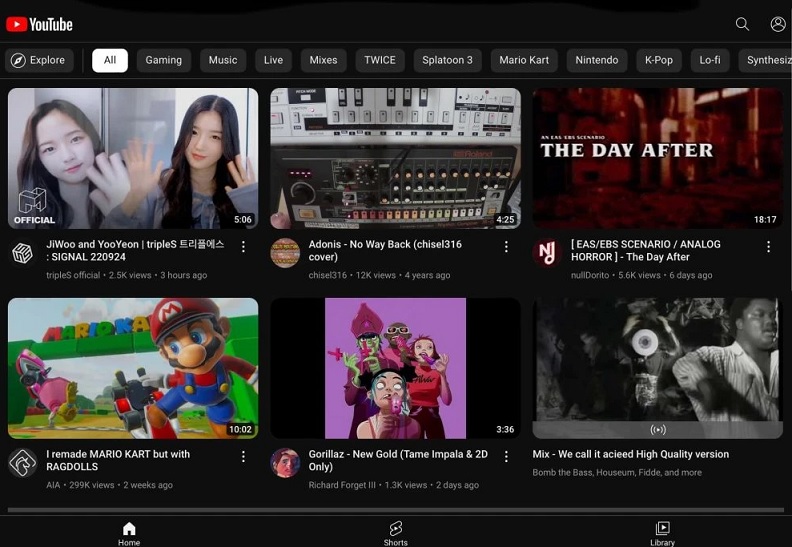Screen dimensions: 792x547
Task: Open the account profile icon
Action: 778,24
